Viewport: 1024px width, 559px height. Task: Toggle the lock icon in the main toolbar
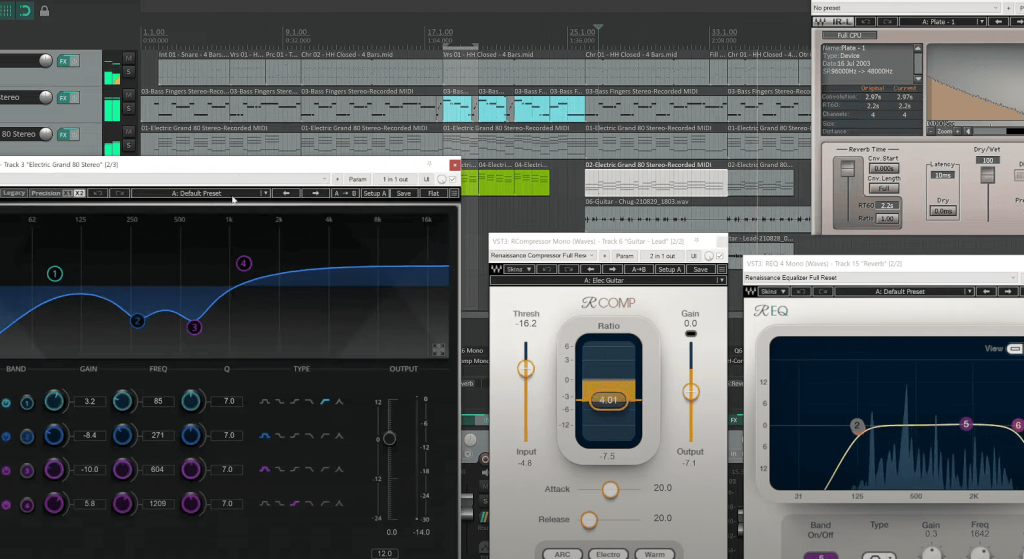[x=44, y=10]
